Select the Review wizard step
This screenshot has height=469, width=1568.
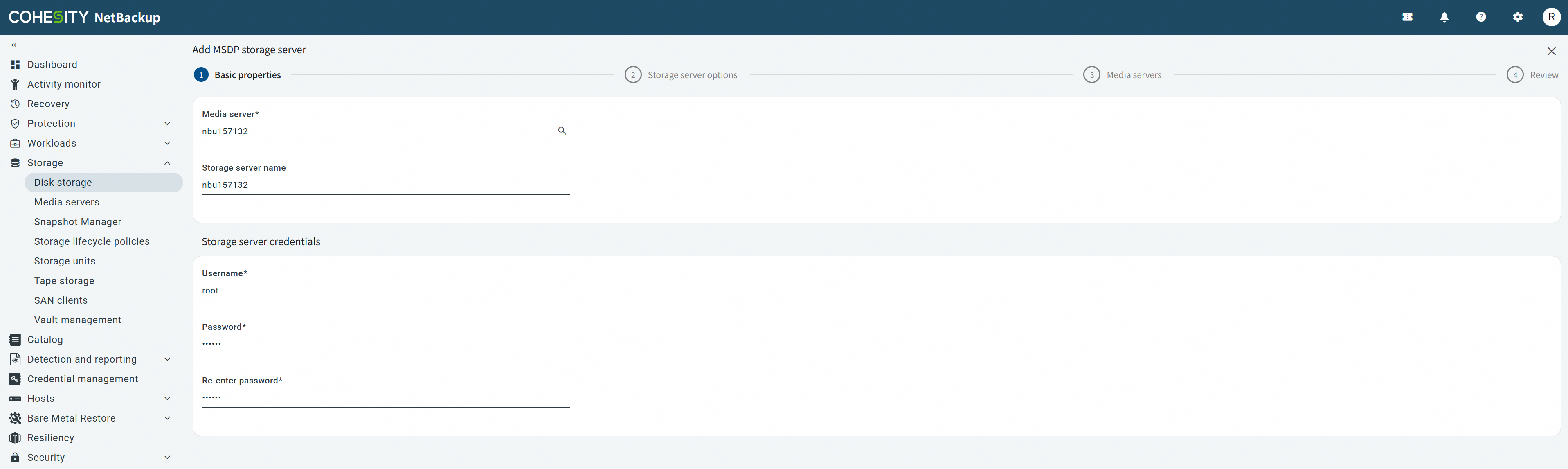click(1533, 75)
